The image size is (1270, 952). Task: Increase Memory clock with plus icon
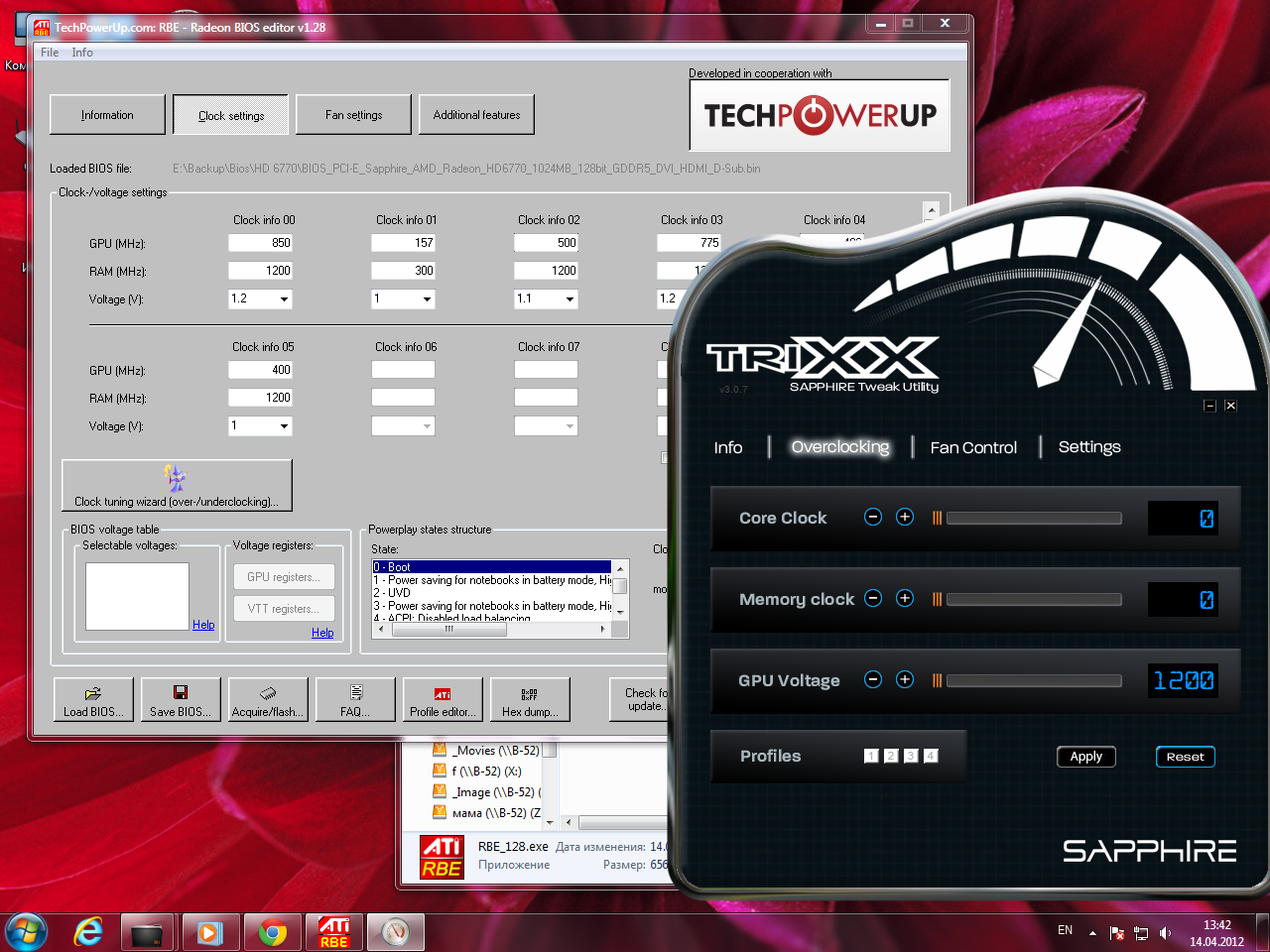point(905,598)
